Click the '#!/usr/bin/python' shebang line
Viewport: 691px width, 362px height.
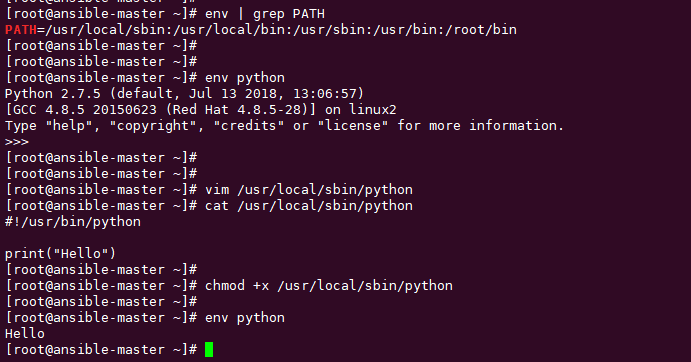73,222
